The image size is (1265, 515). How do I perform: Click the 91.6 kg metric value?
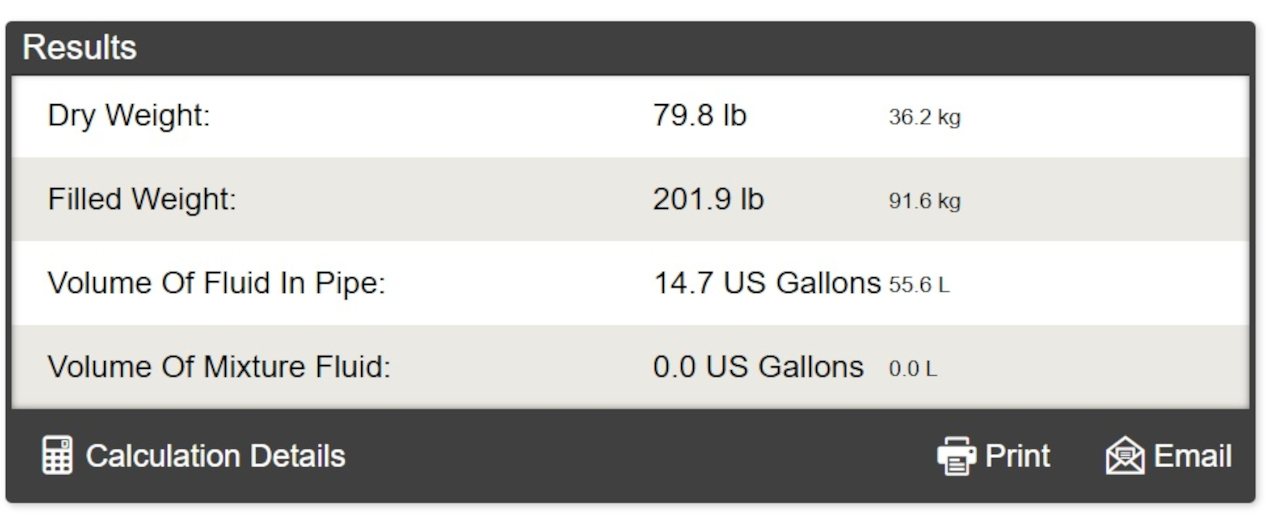point(924,202)
